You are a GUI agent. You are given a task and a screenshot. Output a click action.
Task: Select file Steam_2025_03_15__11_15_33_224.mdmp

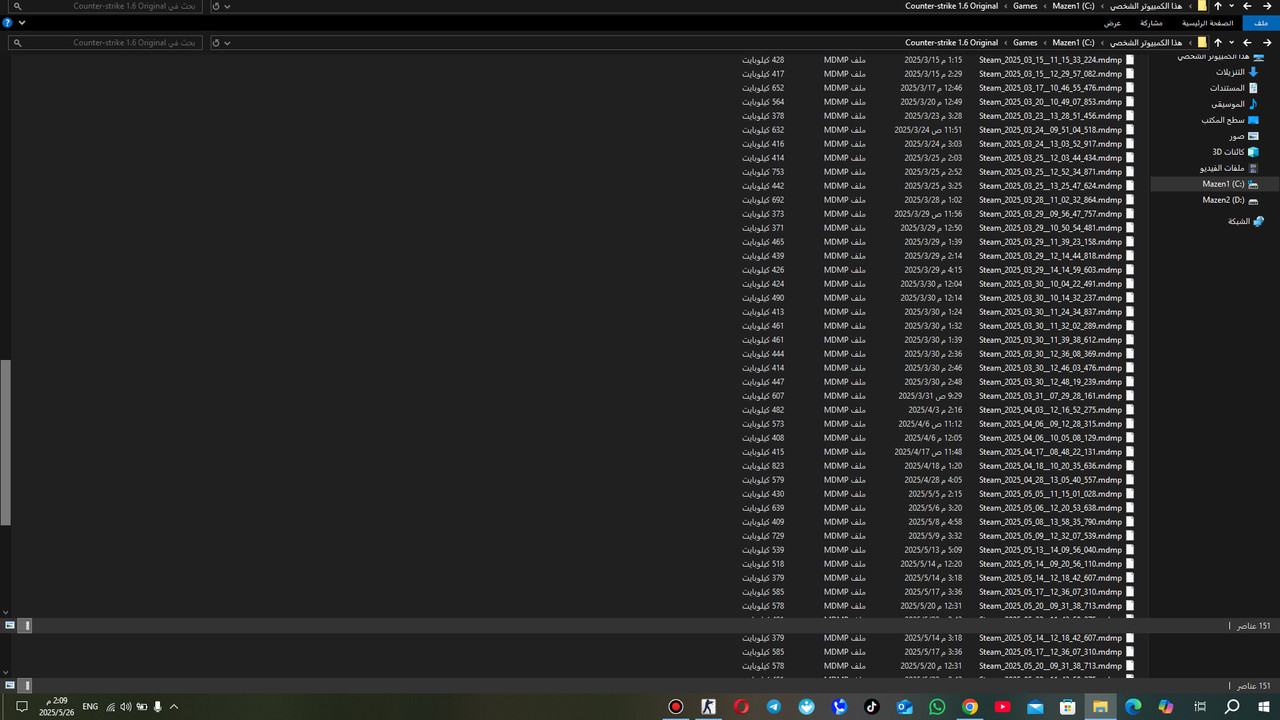(1050, 60)
